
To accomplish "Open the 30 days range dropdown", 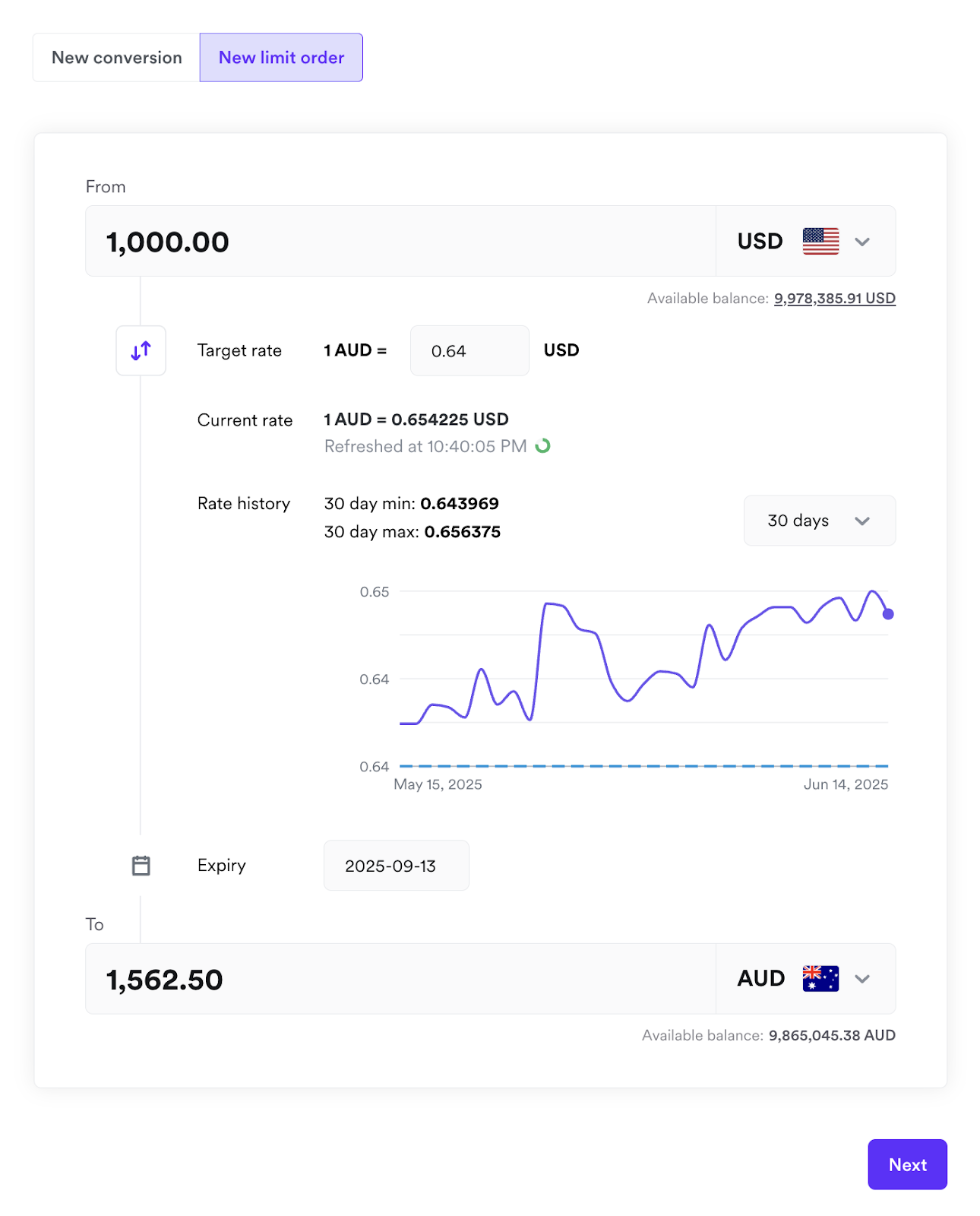I will coord(819,521).
